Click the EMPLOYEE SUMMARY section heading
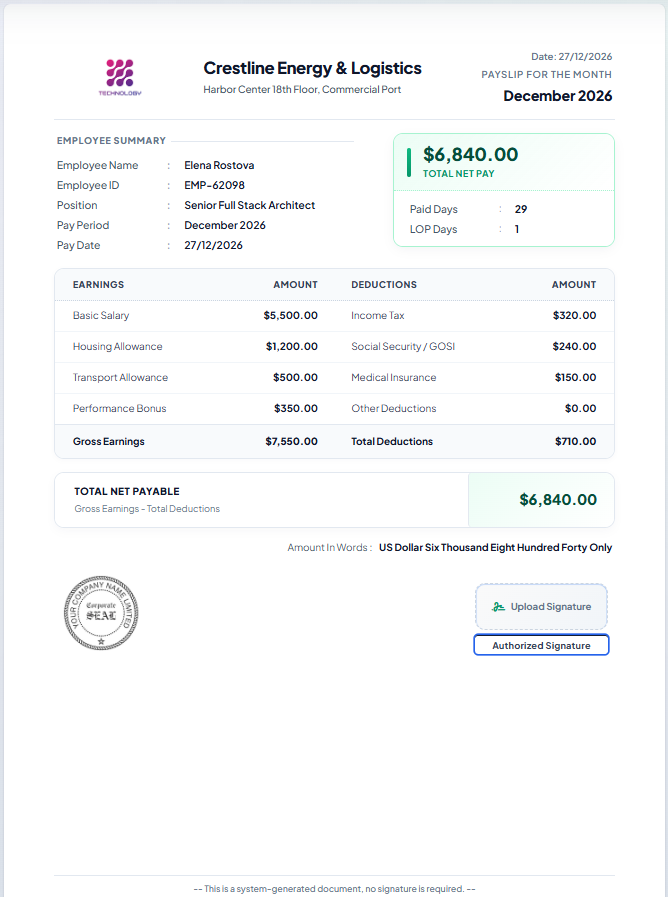 (112, 141)
